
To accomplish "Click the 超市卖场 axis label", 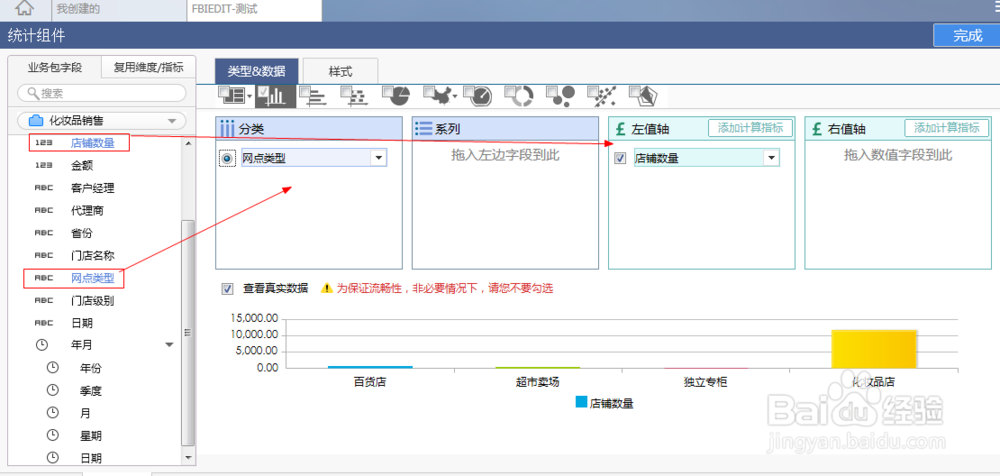I will [x=538, y=383].
